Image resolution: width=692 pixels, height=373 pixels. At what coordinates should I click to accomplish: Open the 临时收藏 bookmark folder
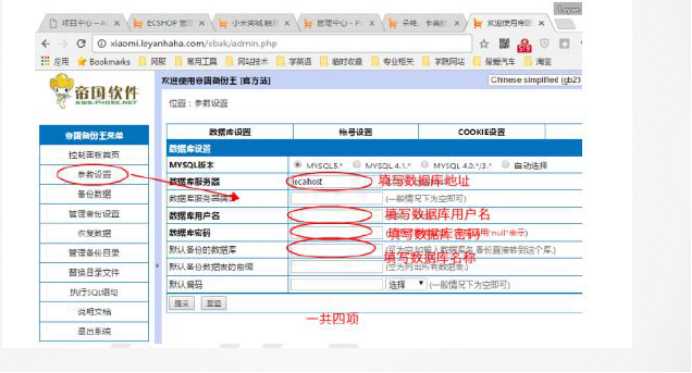pyautogui.click(x=342, y=61)
